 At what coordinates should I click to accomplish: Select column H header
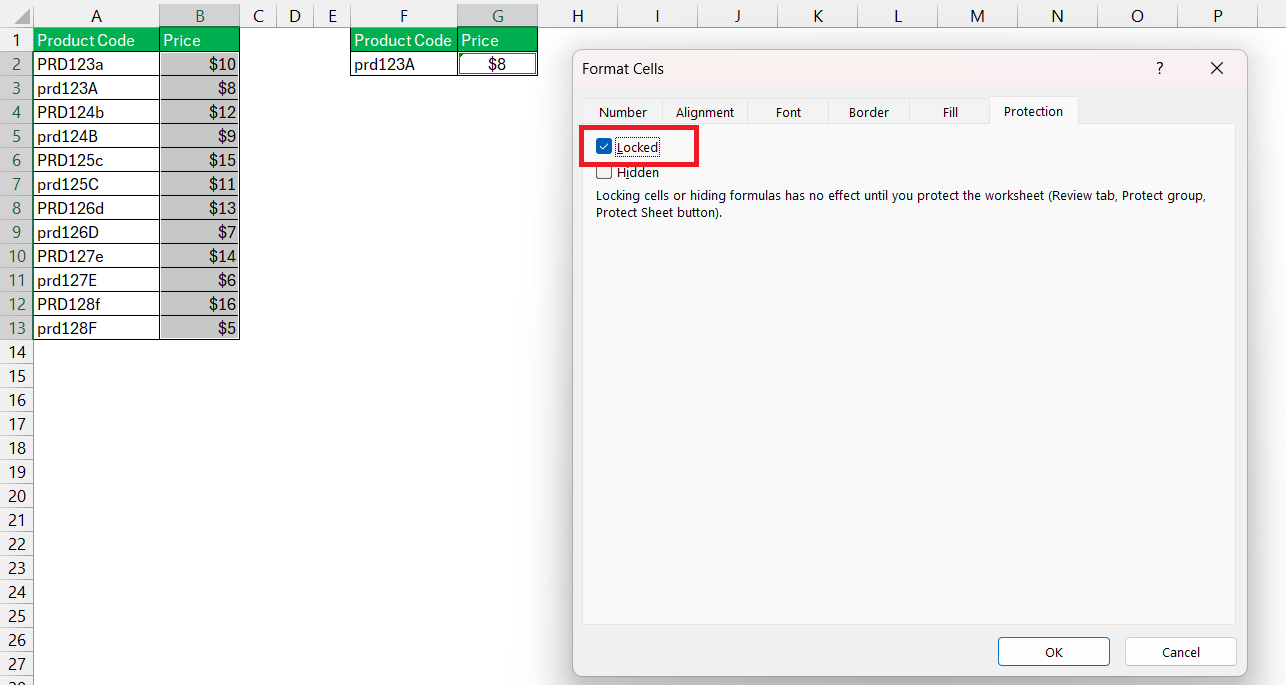click(578, 16)
